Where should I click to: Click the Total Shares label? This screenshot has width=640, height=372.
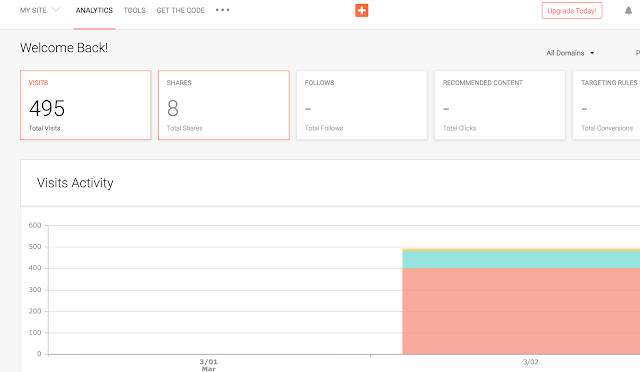pyautogui.click(x=184, y=128)
